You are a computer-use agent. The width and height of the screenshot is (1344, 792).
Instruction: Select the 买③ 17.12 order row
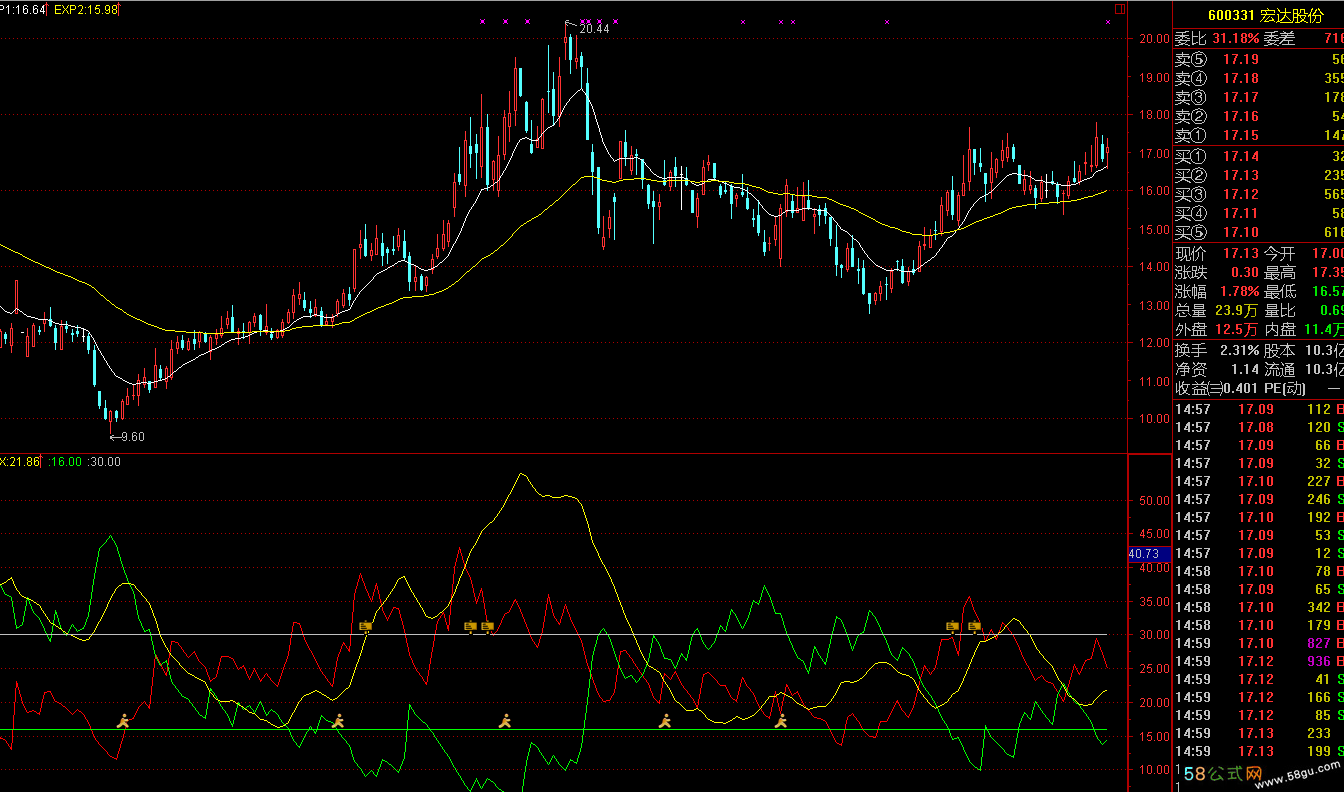coord(1259,195)
